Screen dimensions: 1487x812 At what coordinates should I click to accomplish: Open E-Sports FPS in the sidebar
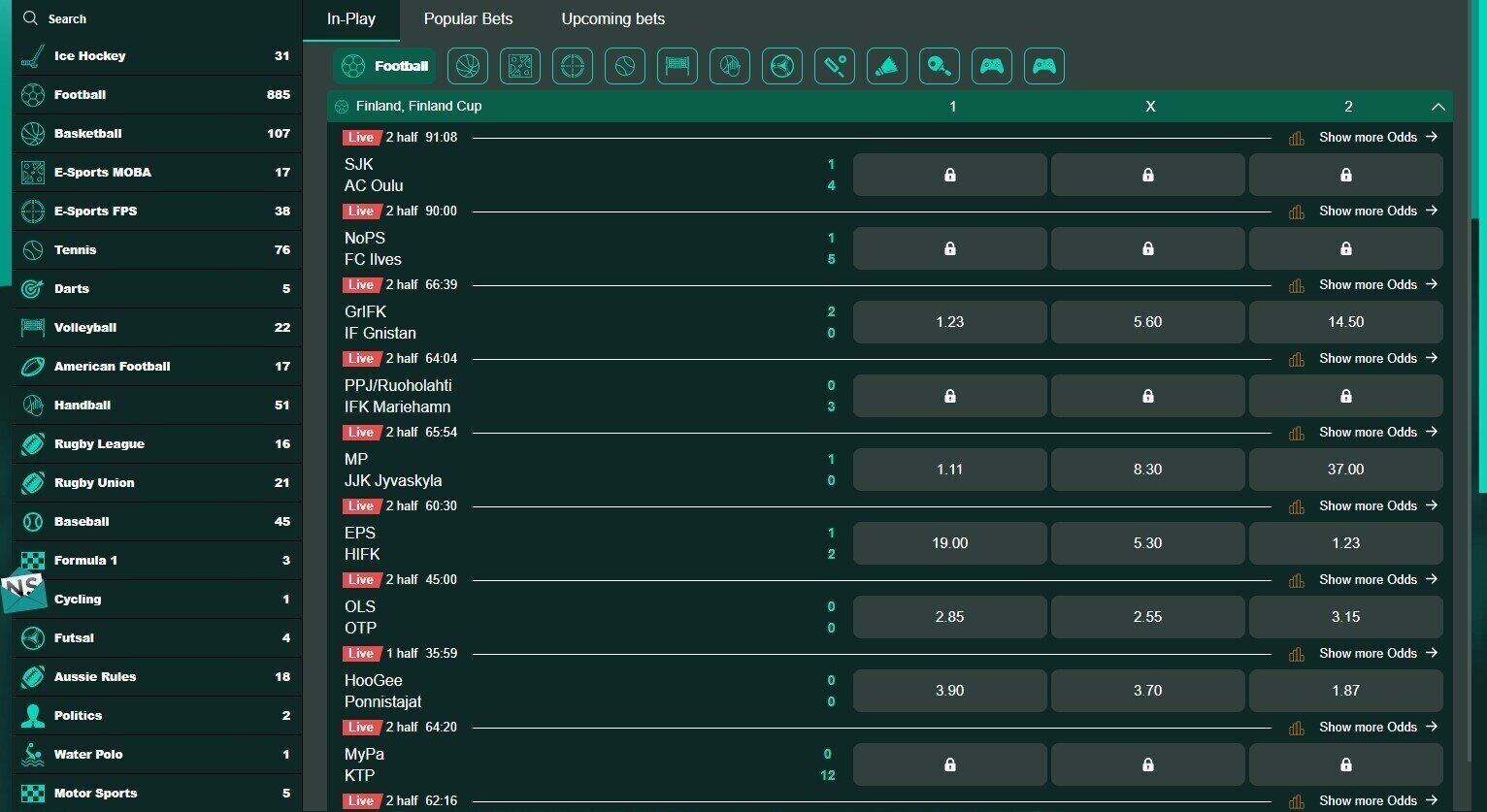[156, 211]
